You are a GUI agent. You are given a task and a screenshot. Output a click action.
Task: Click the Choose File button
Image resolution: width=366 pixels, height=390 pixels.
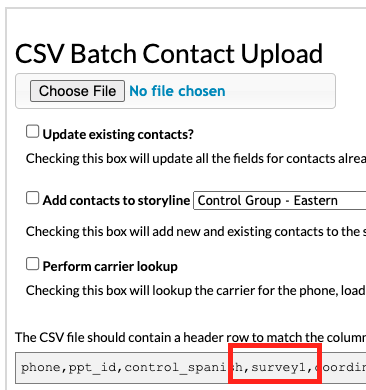(77, 91)
